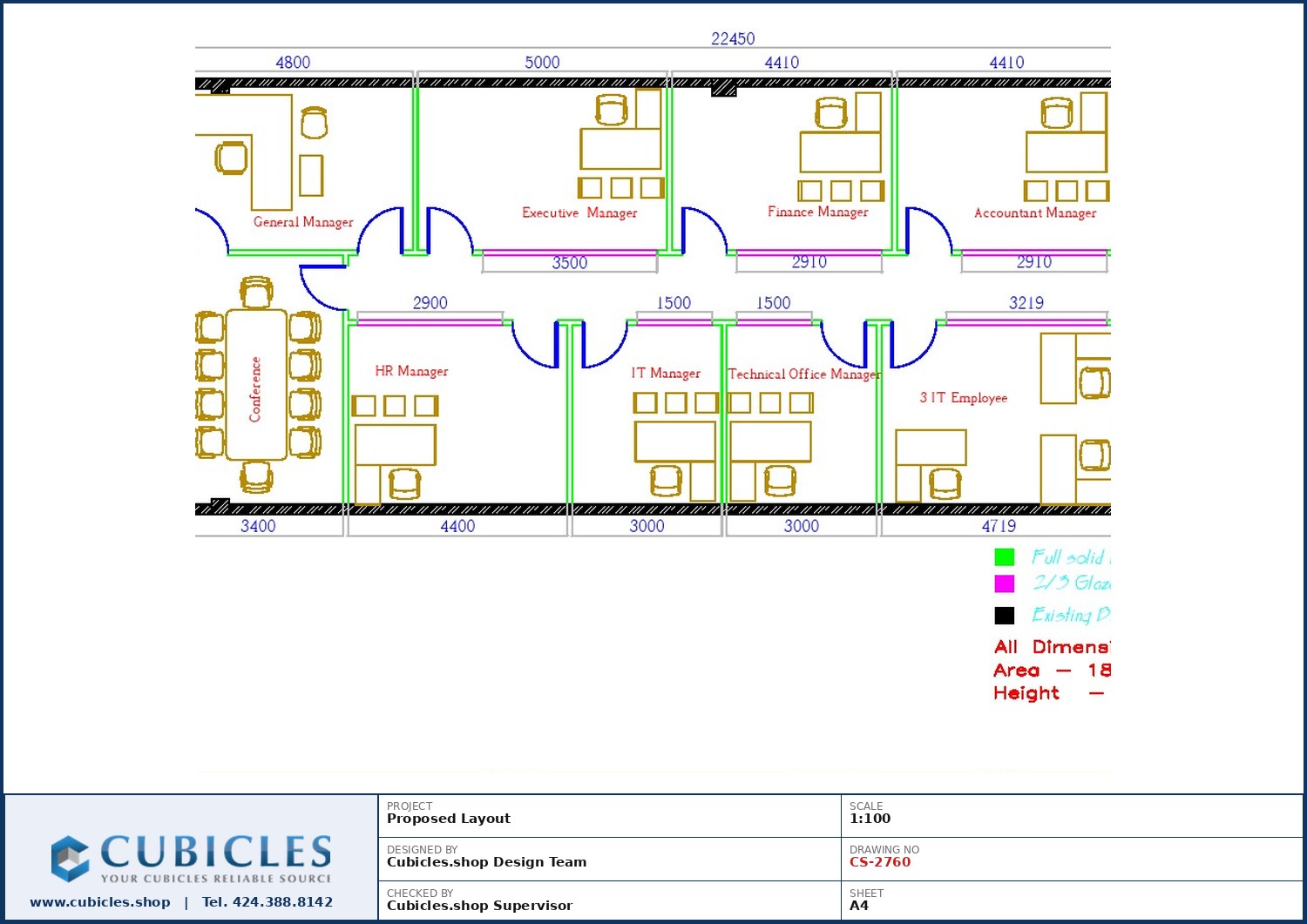
Task: Select the 3219 dimension above IT Employee room
Action: click(x=1026, y=302)
